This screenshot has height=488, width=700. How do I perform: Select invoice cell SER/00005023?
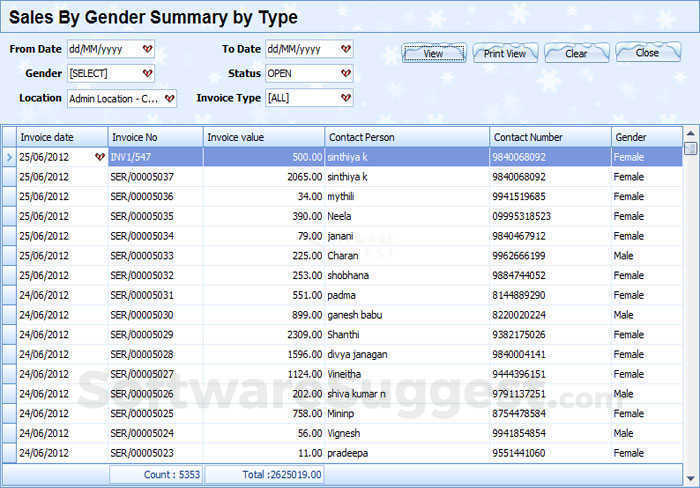click(x=156, y=453)
